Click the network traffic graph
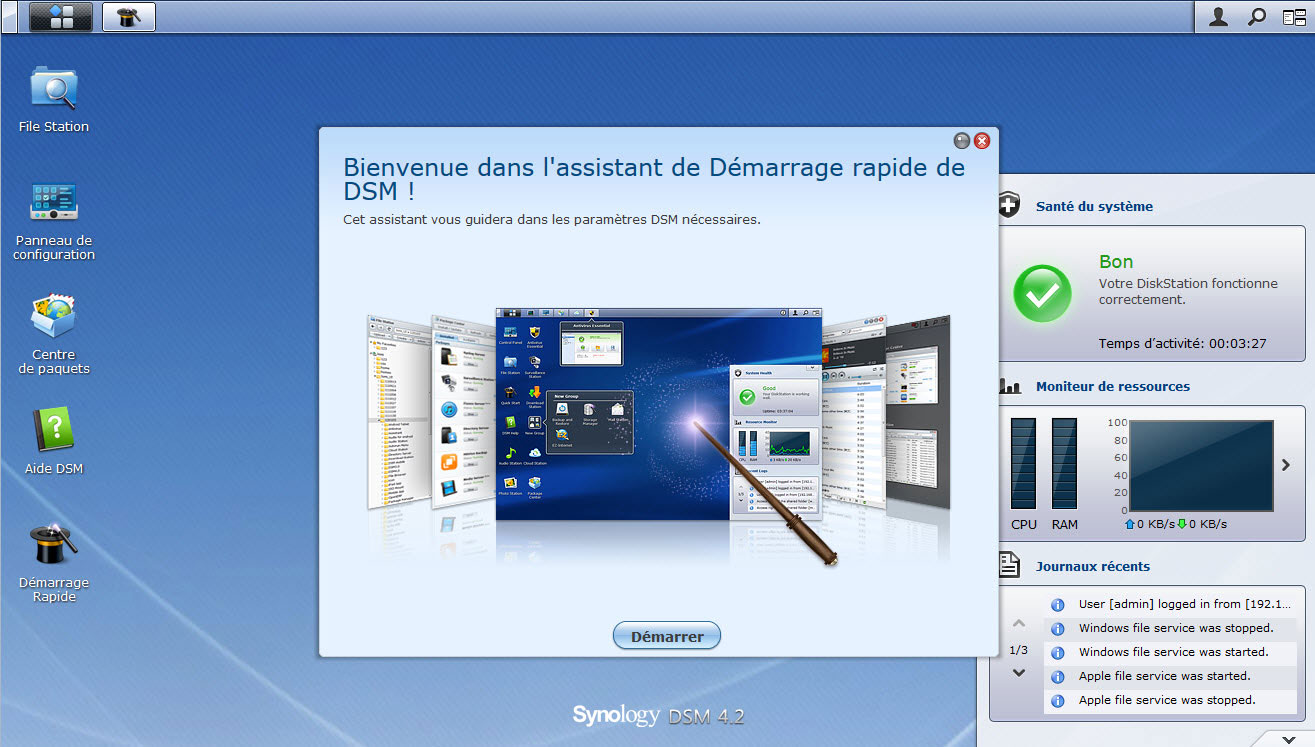This screenshot has width=1315, height=747. click(1202, 466)
